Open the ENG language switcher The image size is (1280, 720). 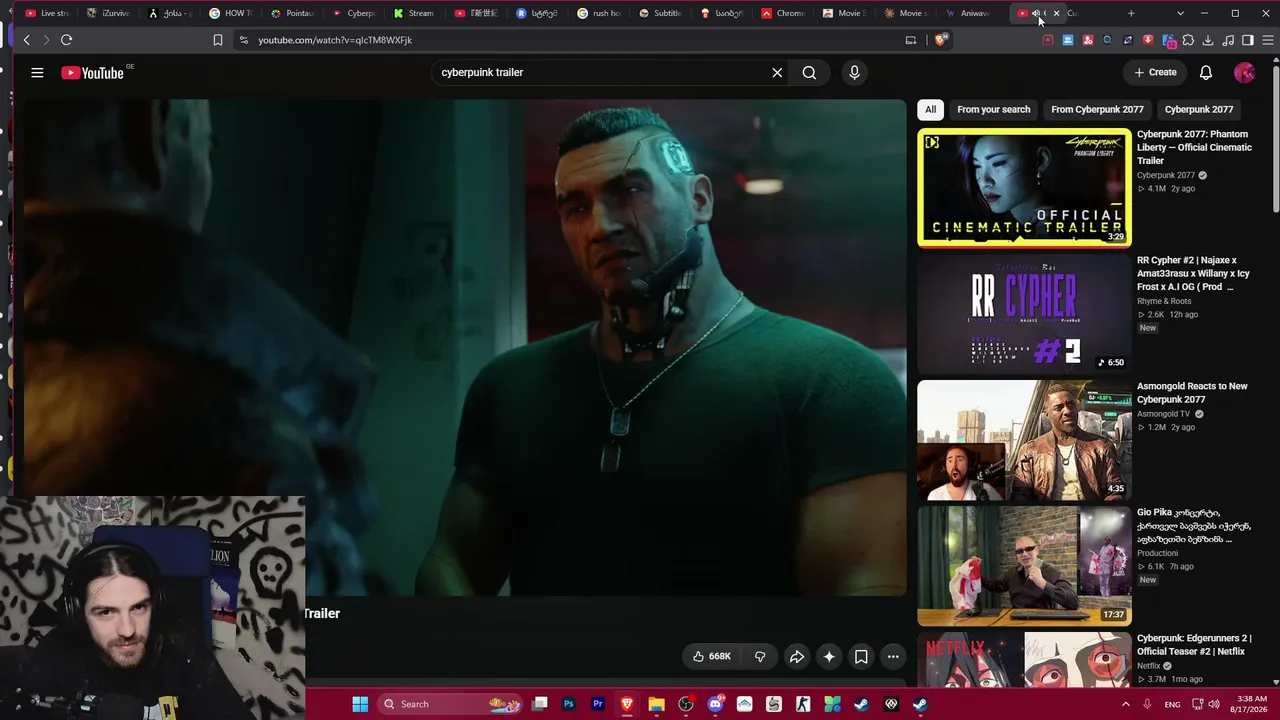coord(1173,704)
